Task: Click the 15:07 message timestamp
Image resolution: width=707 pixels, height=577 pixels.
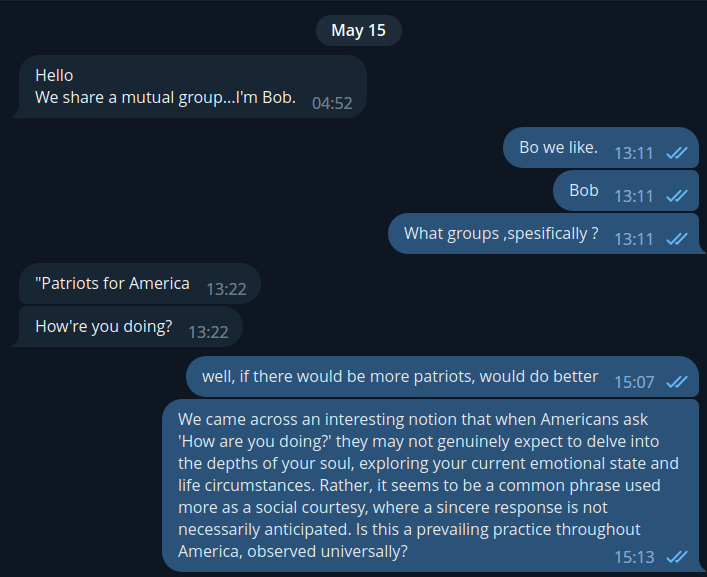Action: pyautogui.click(x=634, y=381)
